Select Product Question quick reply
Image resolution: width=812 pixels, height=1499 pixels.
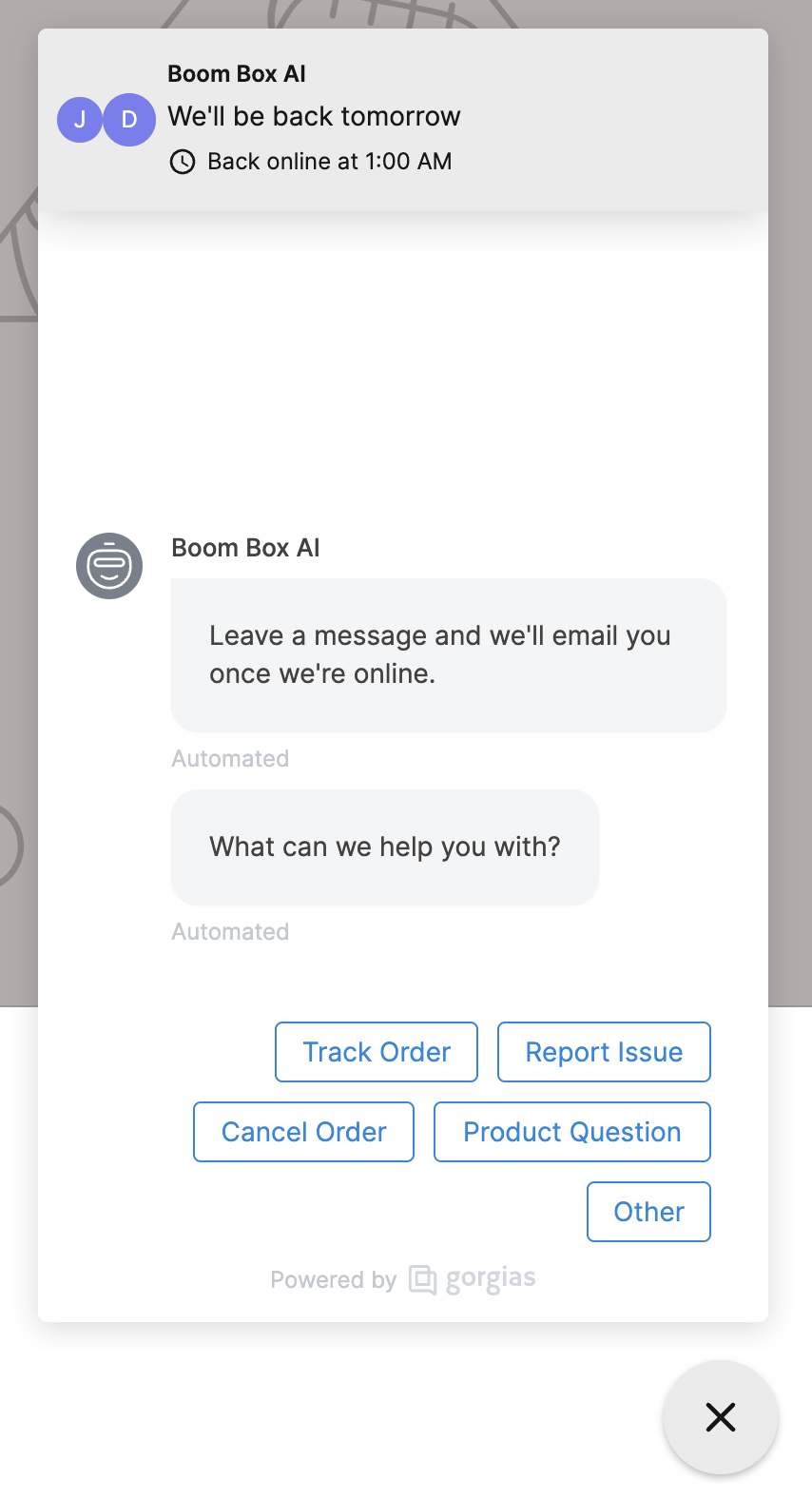point(572,1132)
